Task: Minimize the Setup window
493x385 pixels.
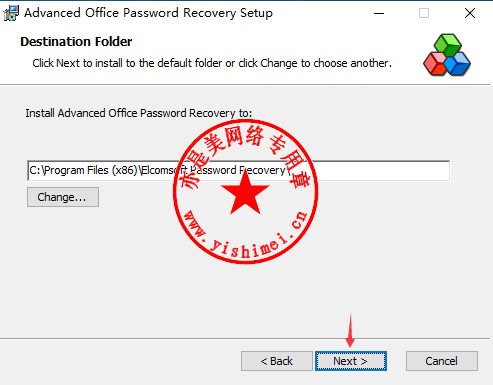Action: point(379,13)
